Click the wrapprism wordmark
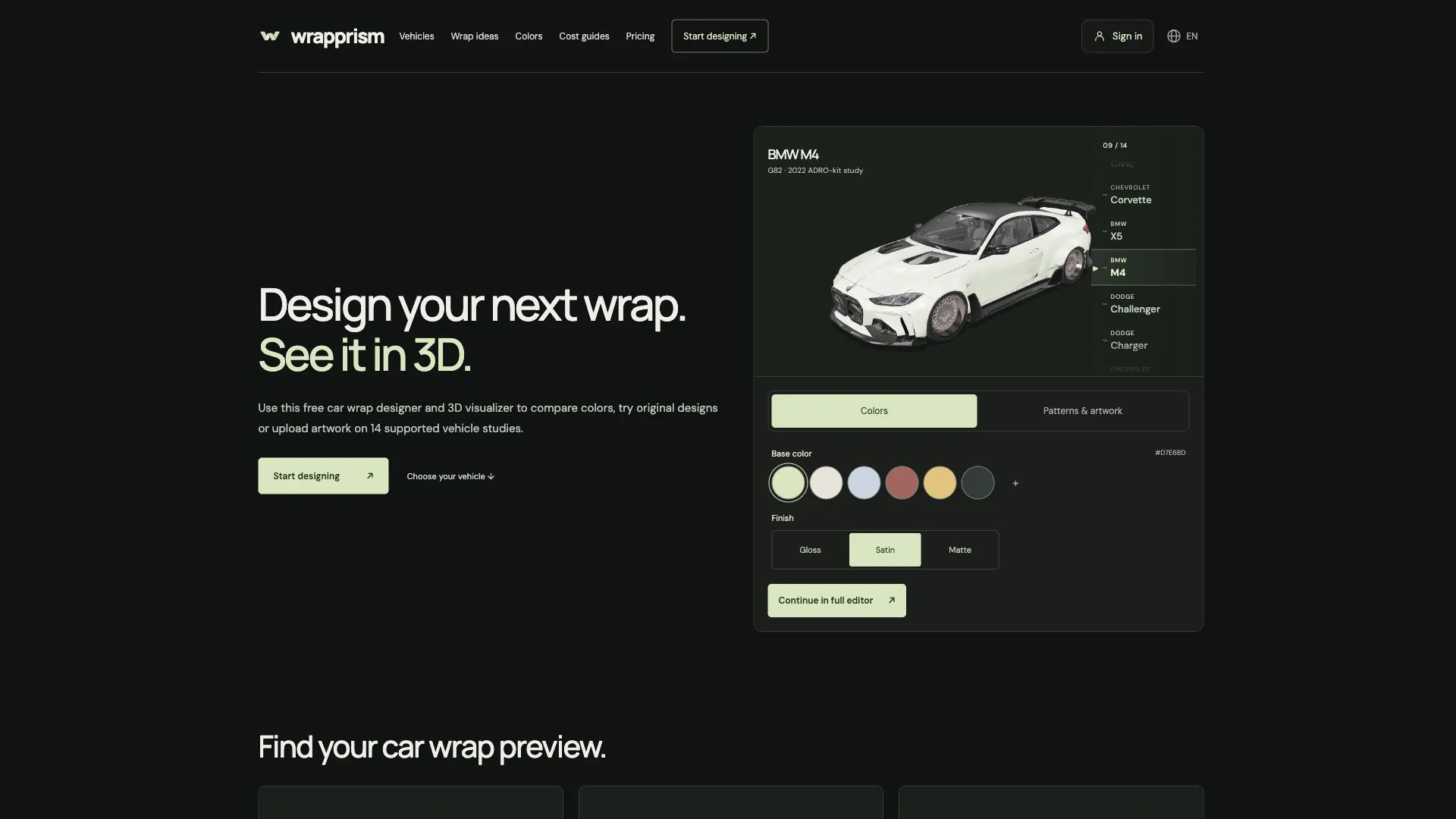 [337, 37]
